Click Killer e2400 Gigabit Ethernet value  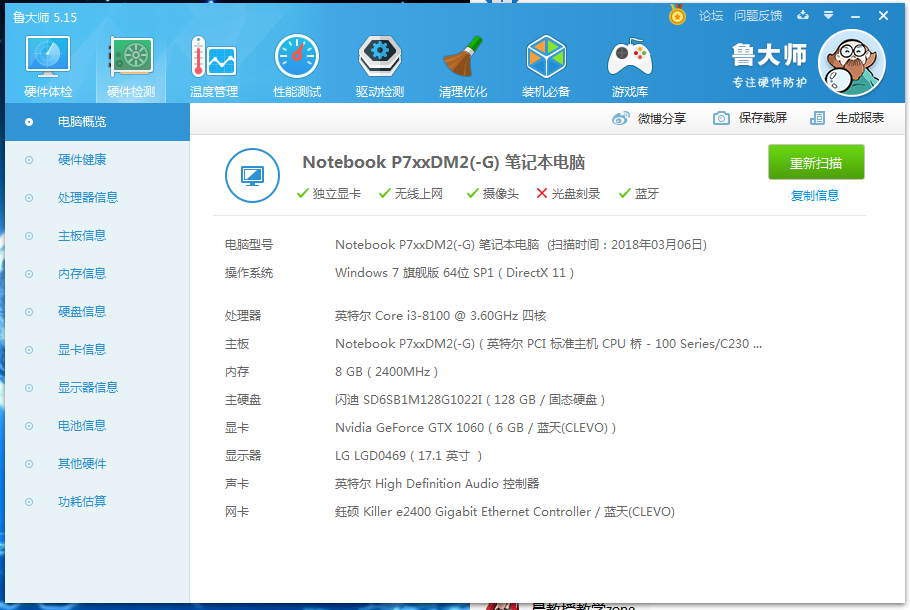(x=505, y=512)
